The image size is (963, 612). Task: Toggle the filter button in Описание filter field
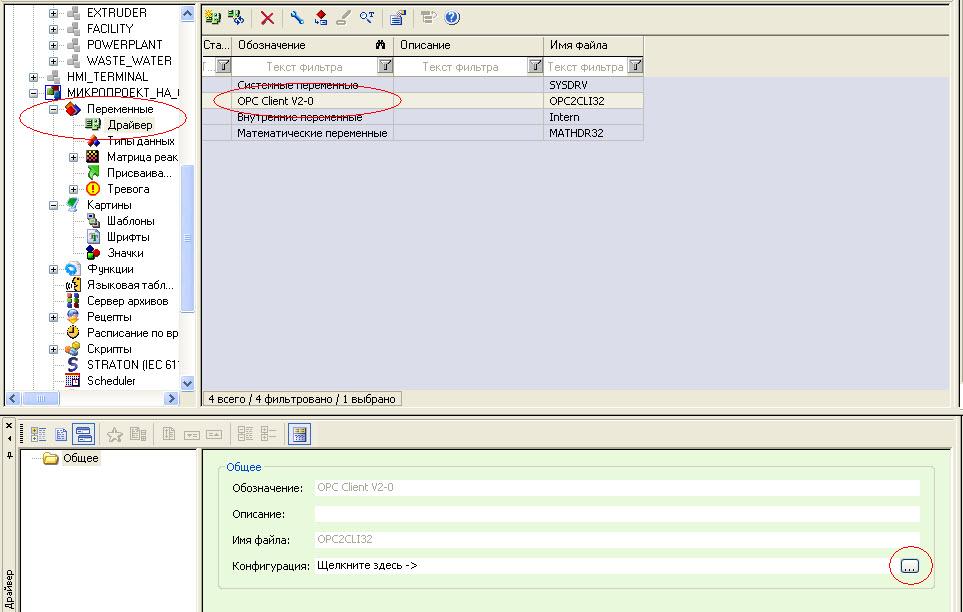tap(536, 66)
